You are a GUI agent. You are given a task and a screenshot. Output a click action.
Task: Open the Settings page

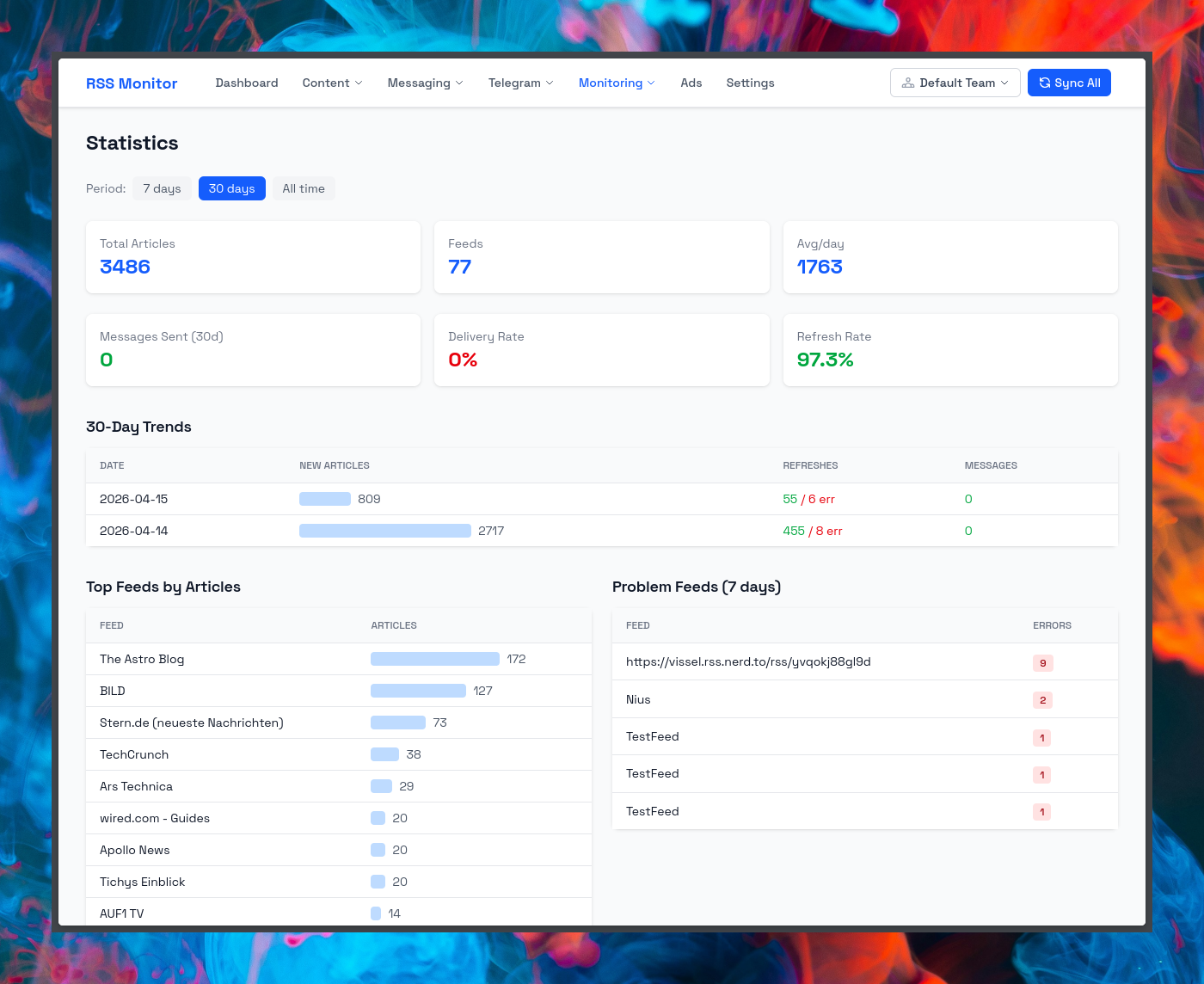pyautogui.click(x=750, y=83)
